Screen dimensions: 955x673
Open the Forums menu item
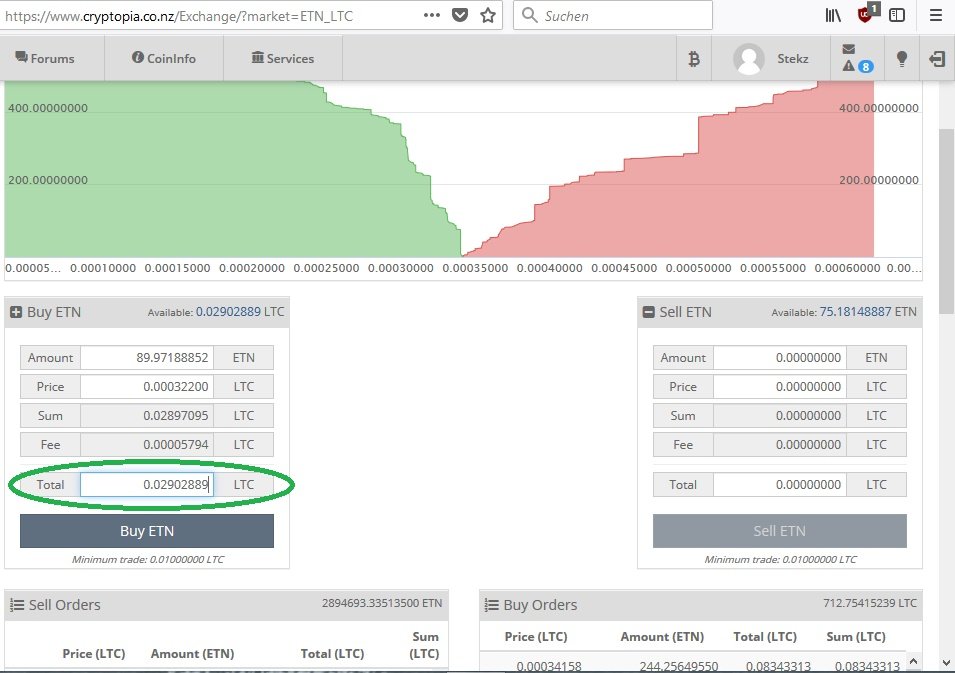[x=45, y=58]
